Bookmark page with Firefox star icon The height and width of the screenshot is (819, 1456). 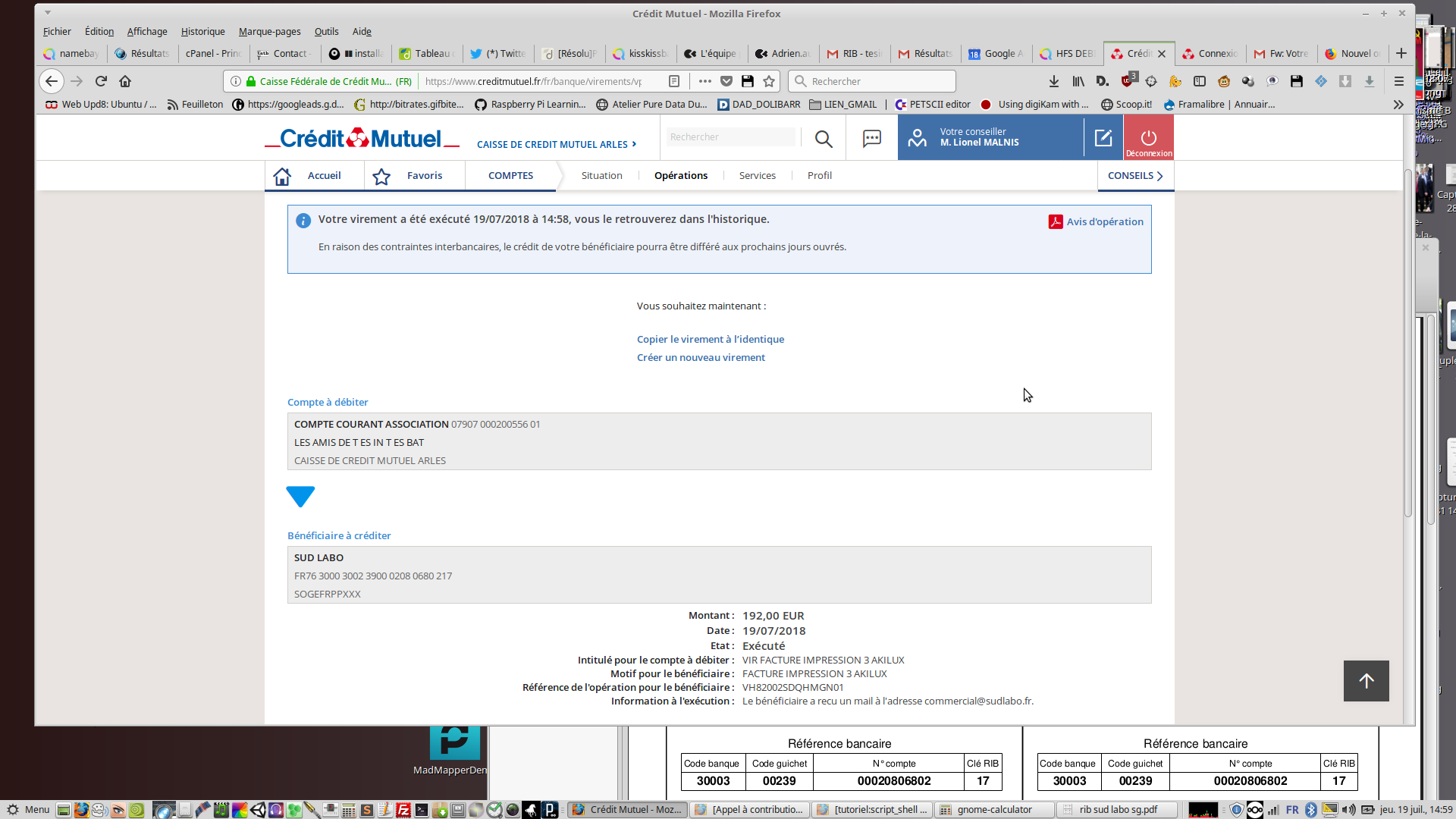[x=769, y=81]
